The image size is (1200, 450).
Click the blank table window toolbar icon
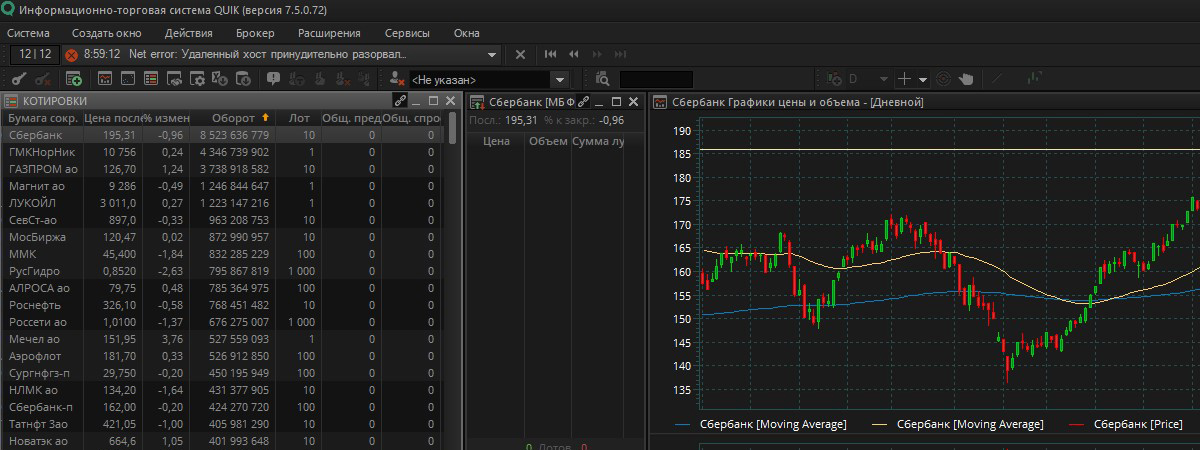click(128, 79)
